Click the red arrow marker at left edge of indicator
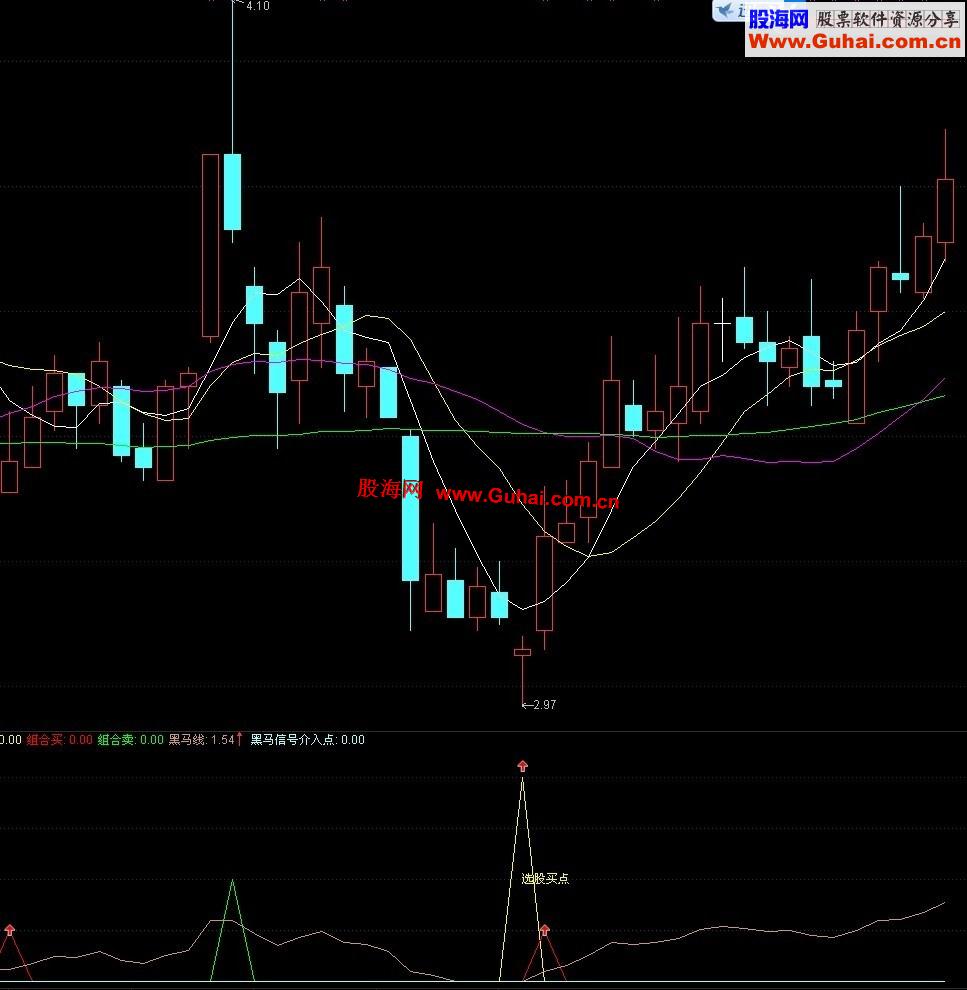This screenshot has width=967, height=990. [x=9, y=929]
